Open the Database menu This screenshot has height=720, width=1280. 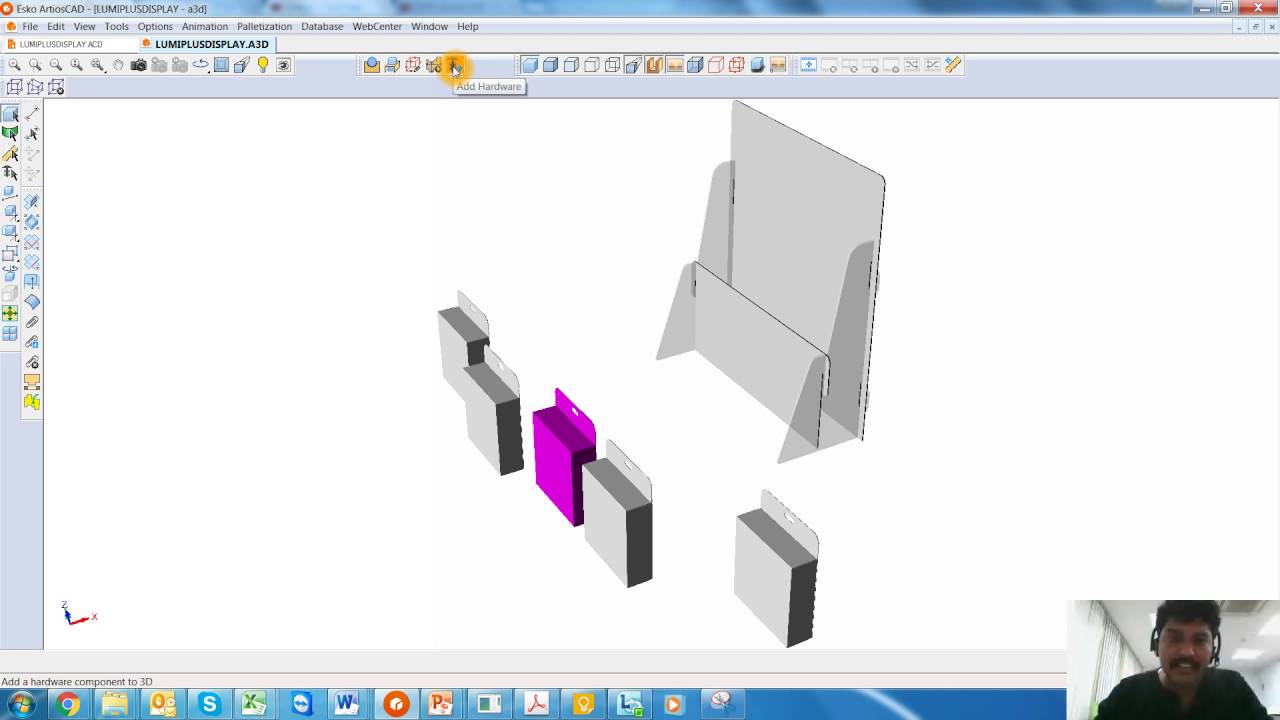pos(322,26)
